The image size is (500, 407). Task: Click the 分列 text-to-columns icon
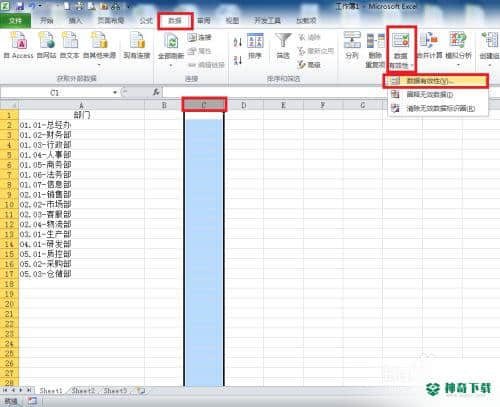tap(352, 46)
